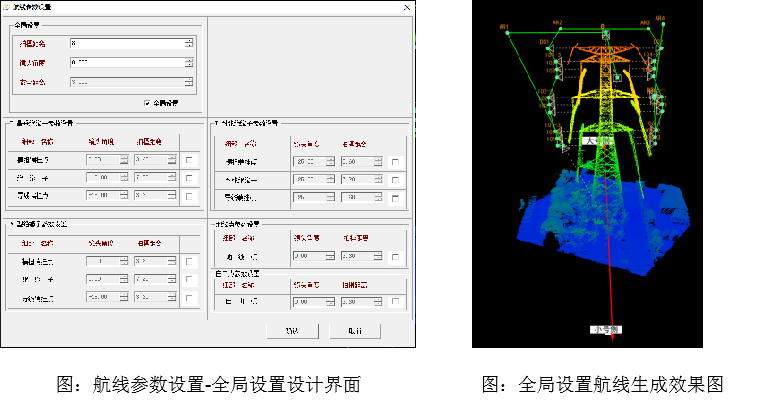Toggle the checkbox below the top settings fields
The height and width of the screenshot is (404, 780).
pyautogui.click(x=148, y=102)
